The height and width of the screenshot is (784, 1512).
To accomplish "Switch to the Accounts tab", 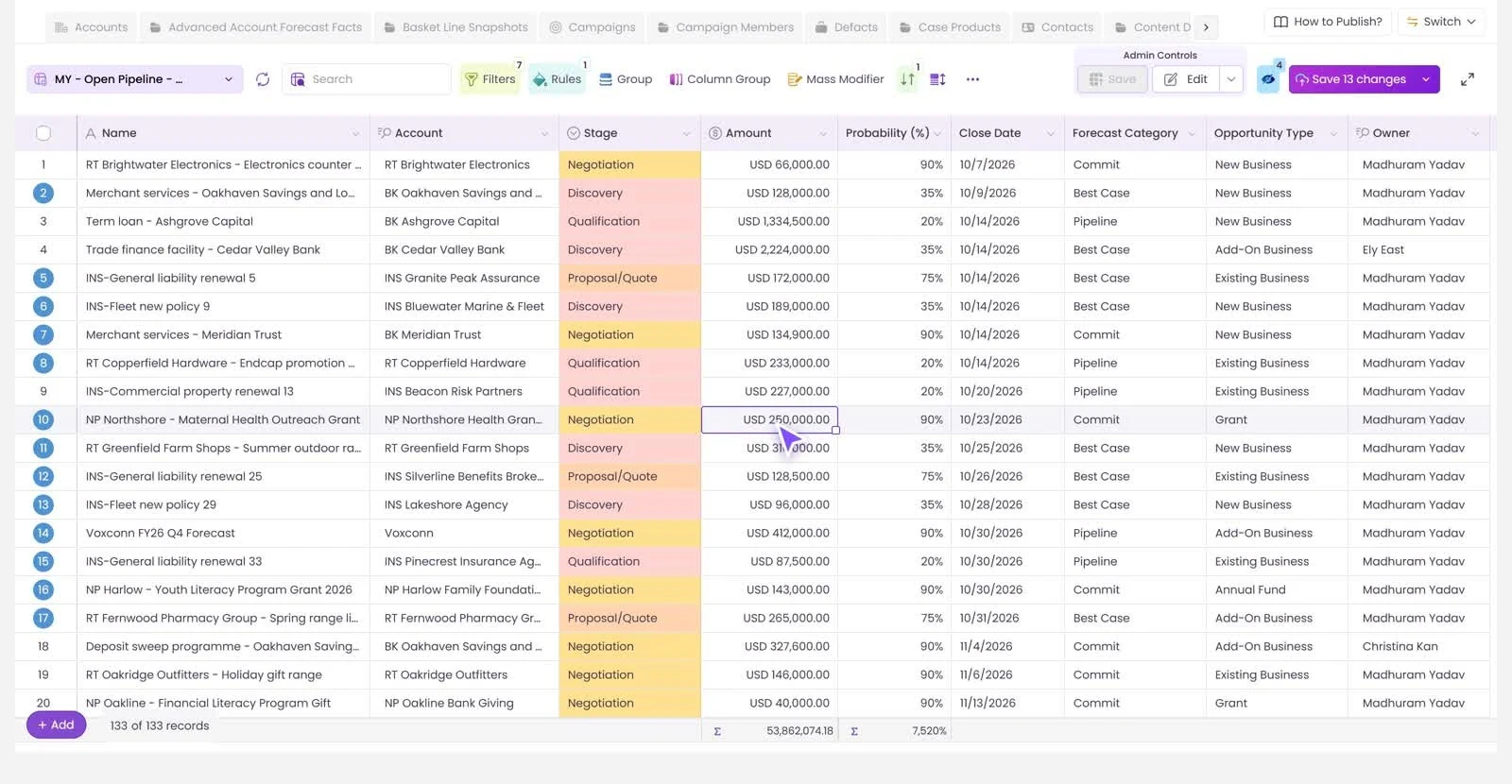I will click(92, 27).
